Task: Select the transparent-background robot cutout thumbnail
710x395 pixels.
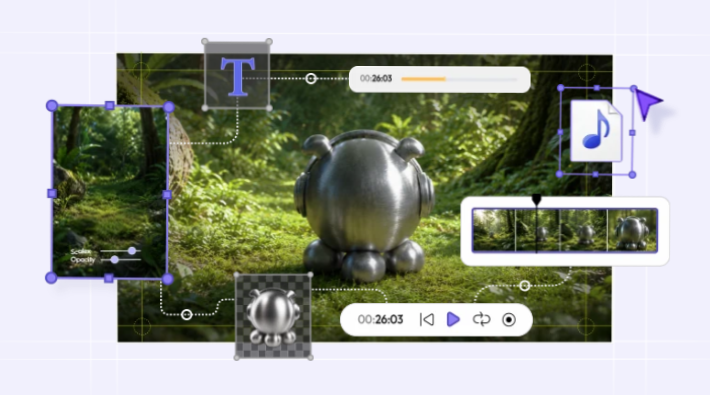Action: point(273,316)
